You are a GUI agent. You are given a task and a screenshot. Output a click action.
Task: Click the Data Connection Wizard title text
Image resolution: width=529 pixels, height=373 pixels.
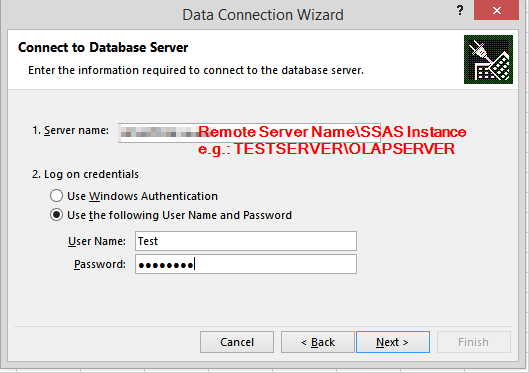pos(263,15)
